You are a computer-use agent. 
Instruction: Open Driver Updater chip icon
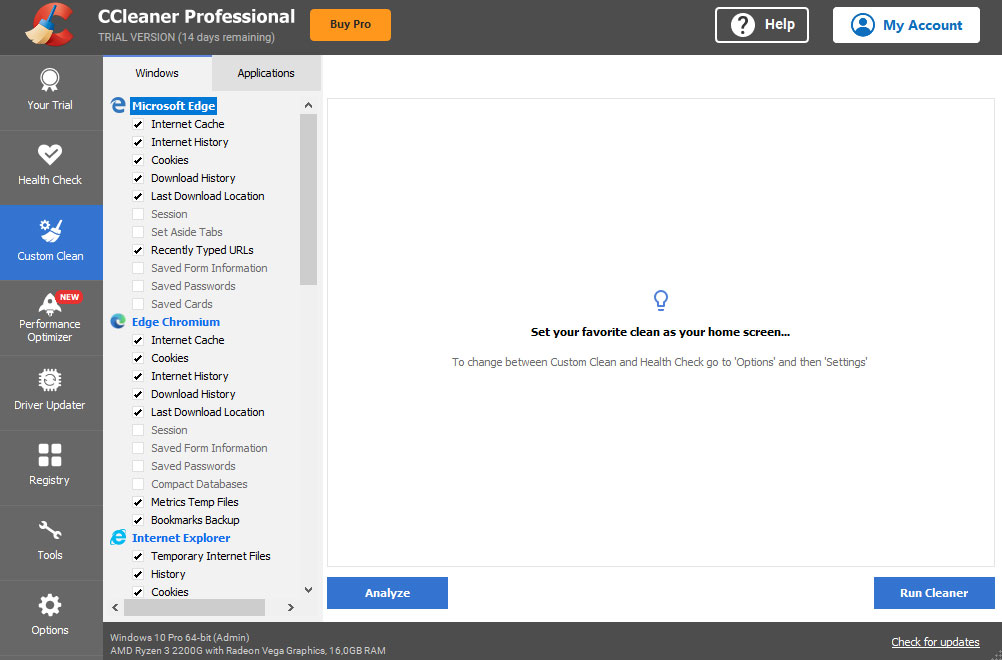coord(50,380)
